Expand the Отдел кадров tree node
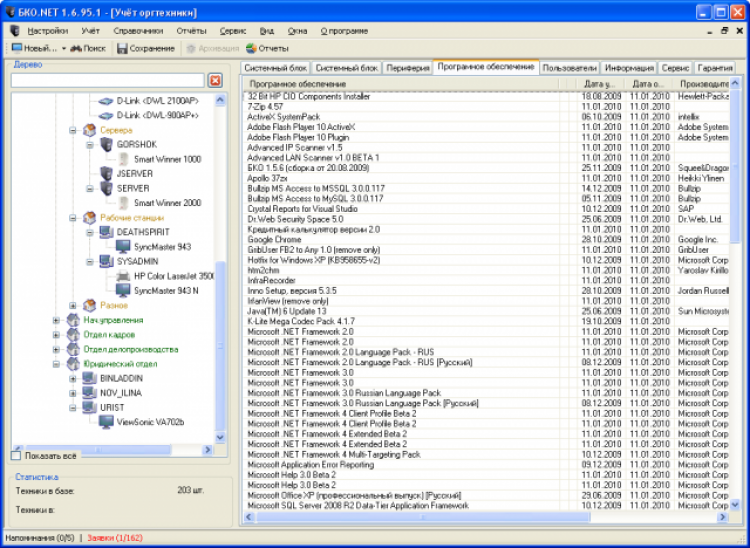This screenshot has height=548, width=750. pyautogui.click(x=56, y=335)
